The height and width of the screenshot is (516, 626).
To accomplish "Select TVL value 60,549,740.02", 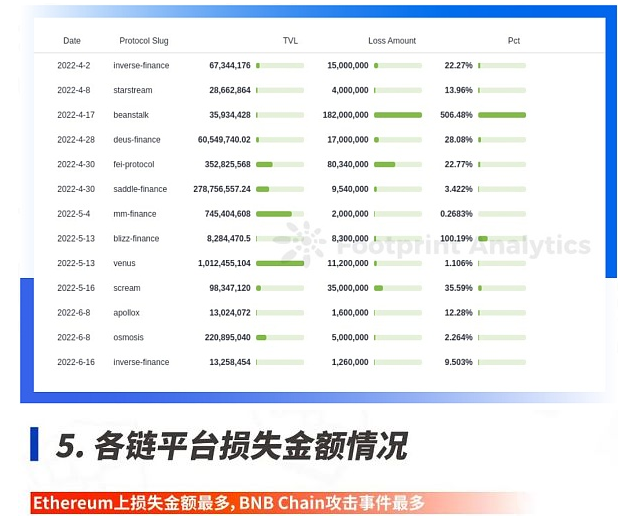I will (224, 140).
